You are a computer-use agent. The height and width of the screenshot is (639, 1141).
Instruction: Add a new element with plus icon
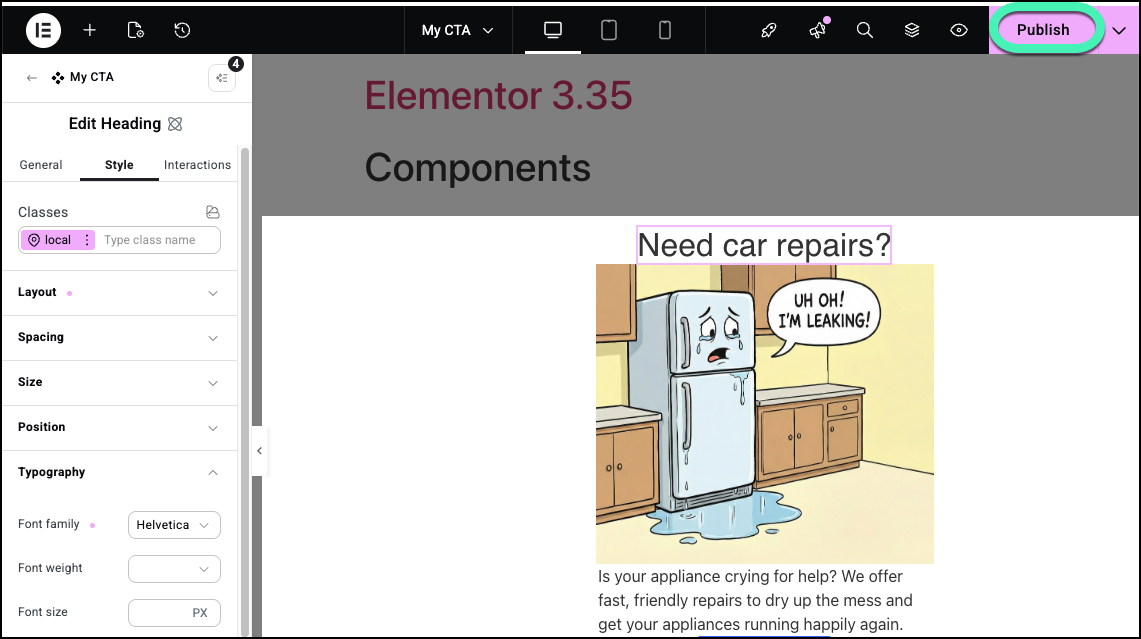click(90, 30)
